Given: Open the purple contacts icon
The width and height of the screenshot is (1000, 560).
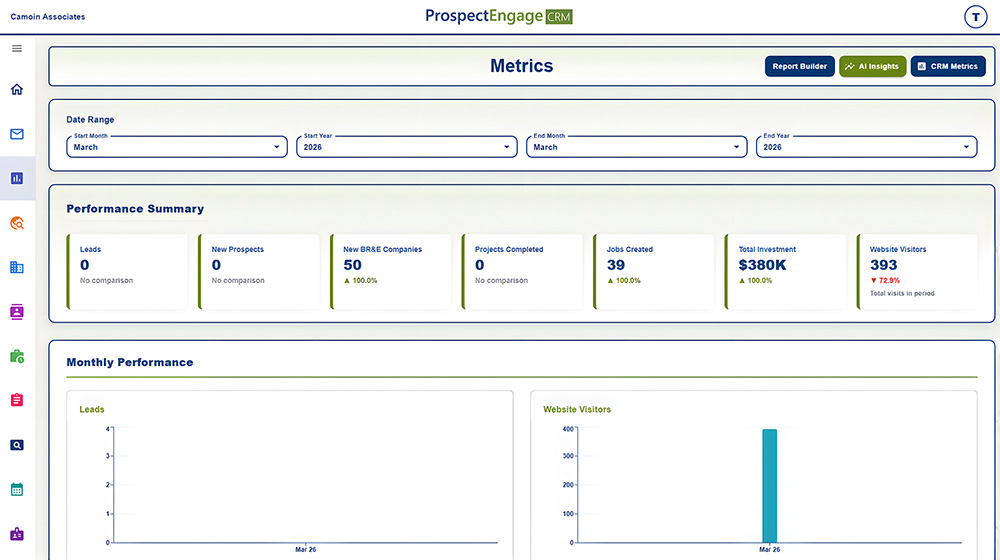Looking at the screenshot, I should pos(17,312).
